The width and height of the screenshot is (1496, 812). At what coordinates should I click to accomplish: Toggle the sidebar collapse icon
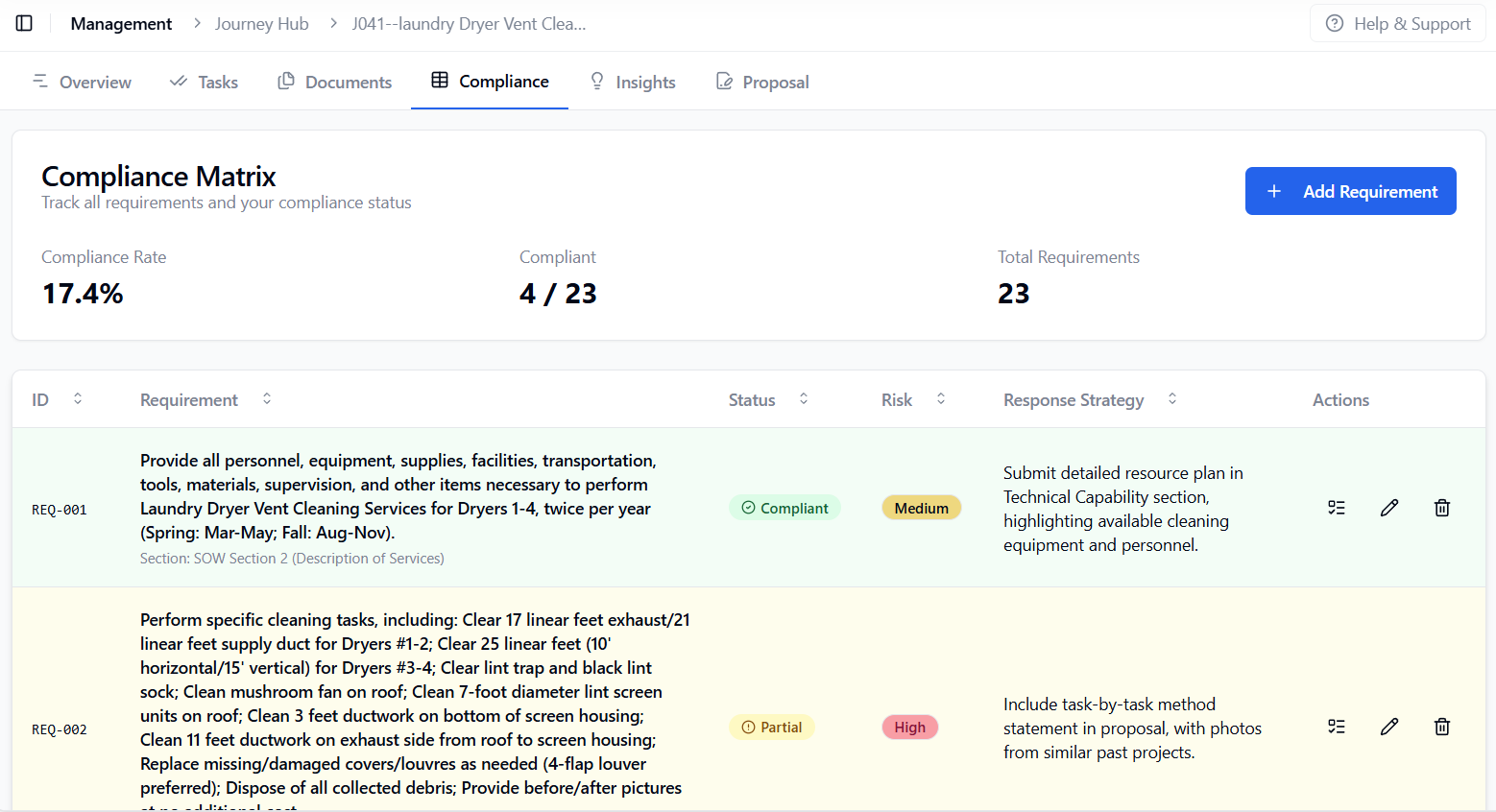pos(24,23)
